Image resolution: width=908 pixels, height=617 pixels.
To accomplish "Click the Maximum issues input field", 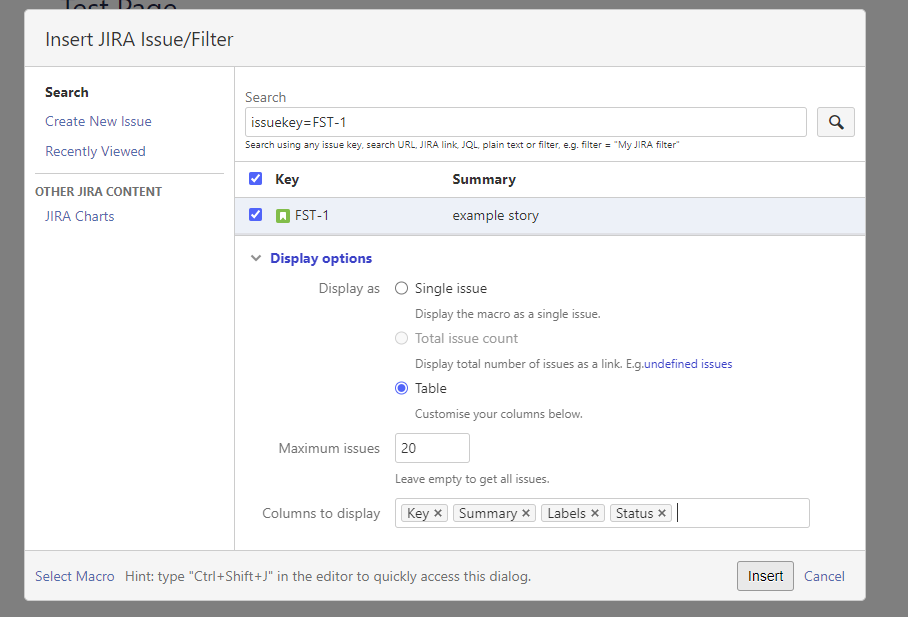I will pyautogui.click(x=432, y=448).
